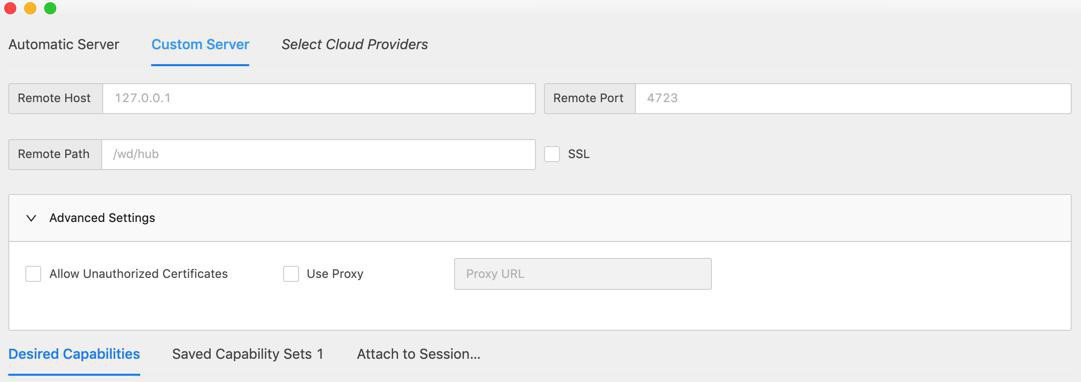Click the red close window button
This screenshot has width=1081, height=382.
tap(10, 8)
